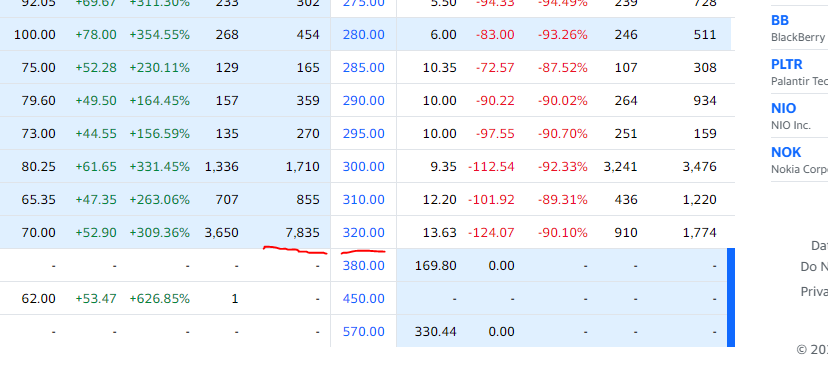The height and width of the screenshot is (371, 828).
Task: Open the 300.00 strike option
Action: [x=363, y=167]
